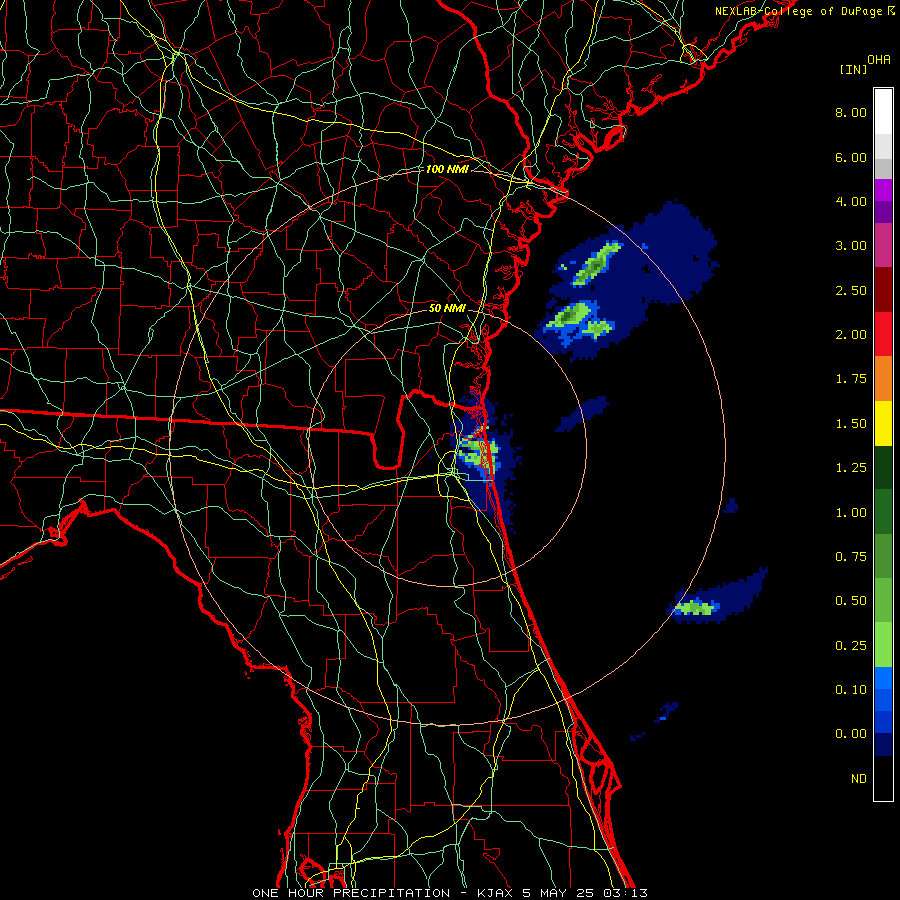Screen dimensions: 900x900
Task: Click the [IN] units label
Action: tap(853, 69)
